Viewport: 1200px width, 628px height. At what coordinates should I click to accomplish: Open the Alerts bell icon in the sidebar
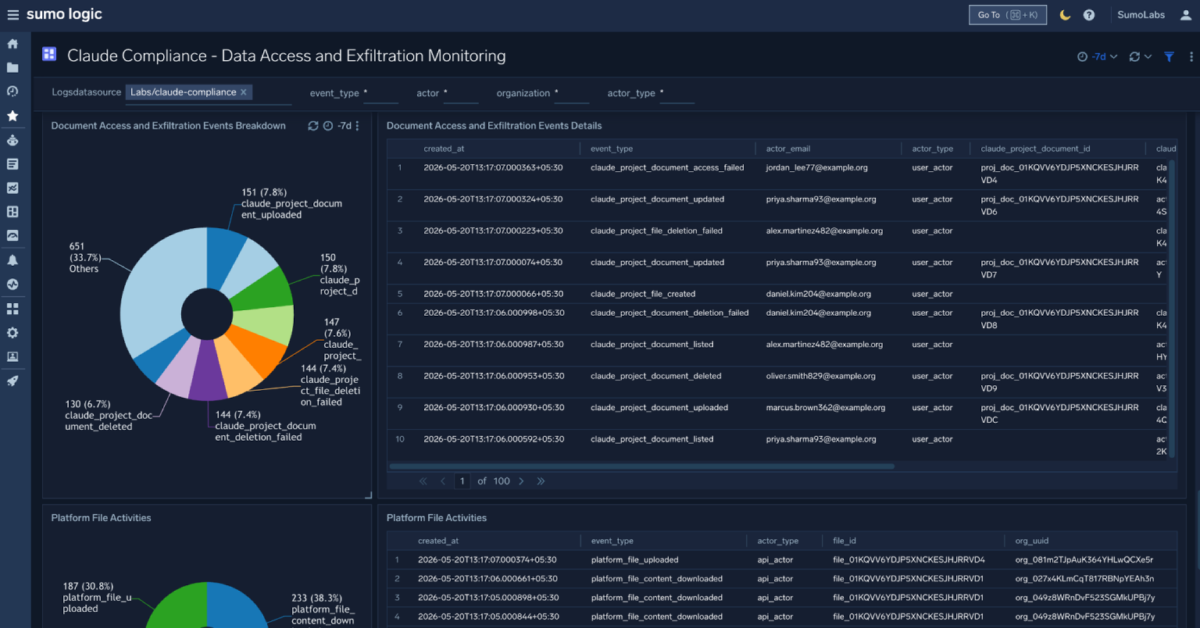12,260
